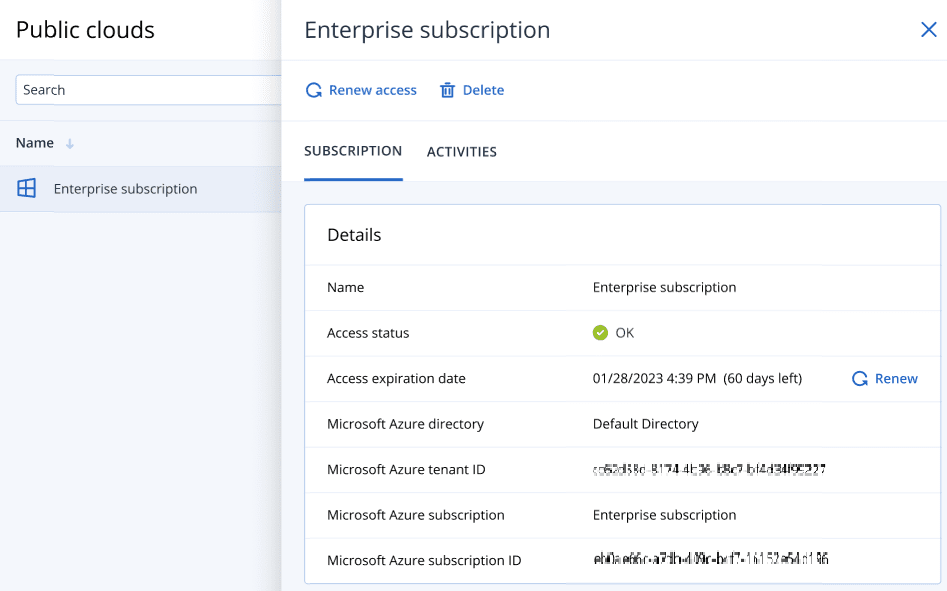The height and width of the screenshot is (591, 947).
Task: Click the Renew link in expiration row
Action: click(x=896, y=379)
